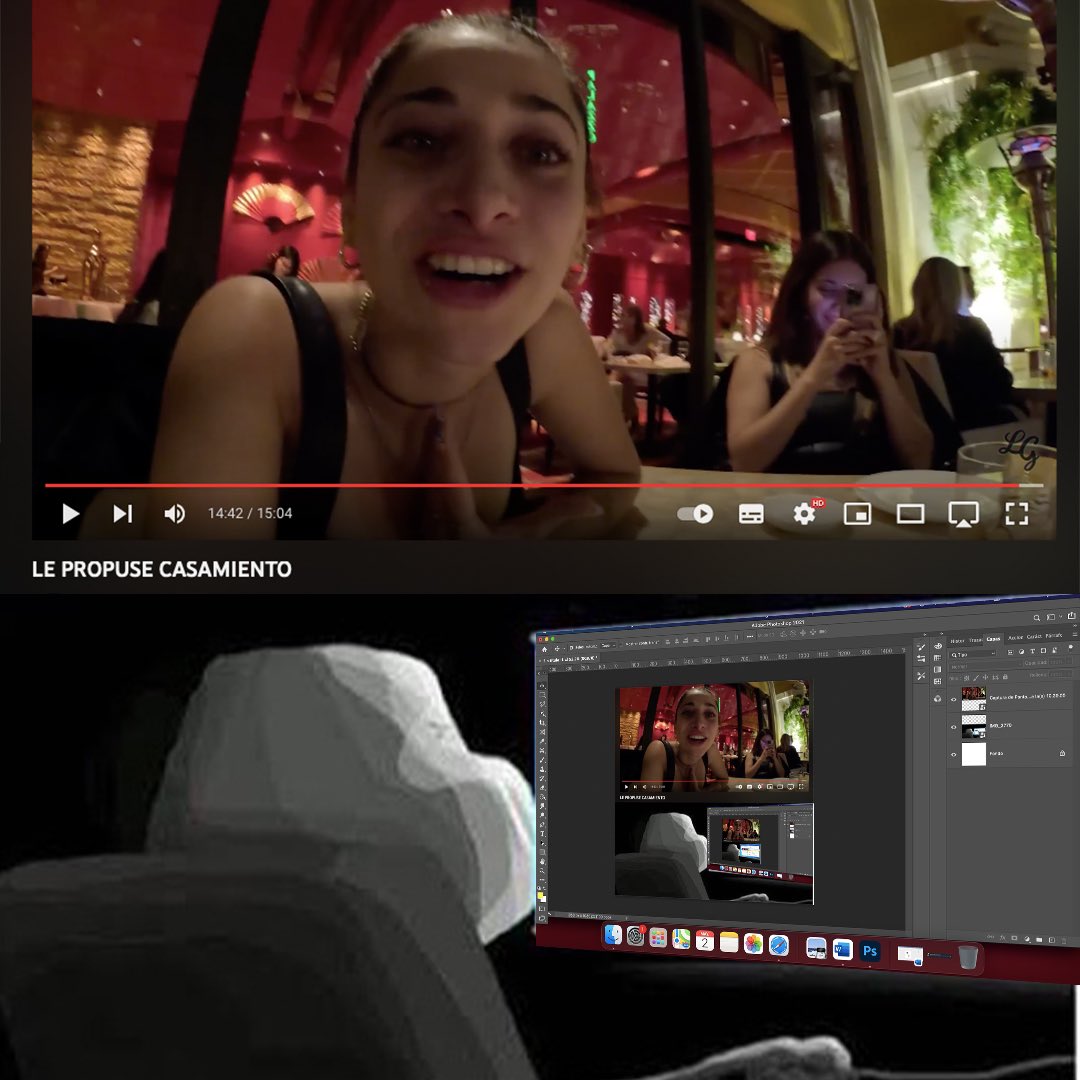Open the yellow foreground color picker
The width and height of the screenshot is (1080, 1080).
coord(540,895)
